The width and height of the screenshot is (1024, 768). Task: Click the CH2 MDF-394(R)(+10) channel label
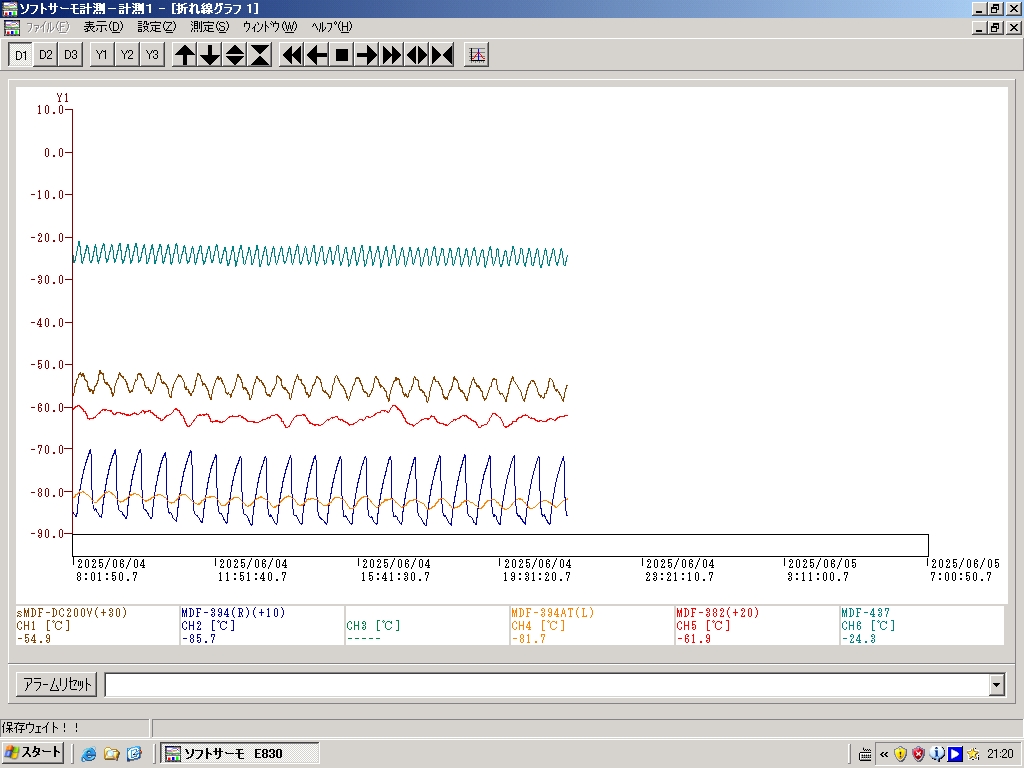pos(233,613)
